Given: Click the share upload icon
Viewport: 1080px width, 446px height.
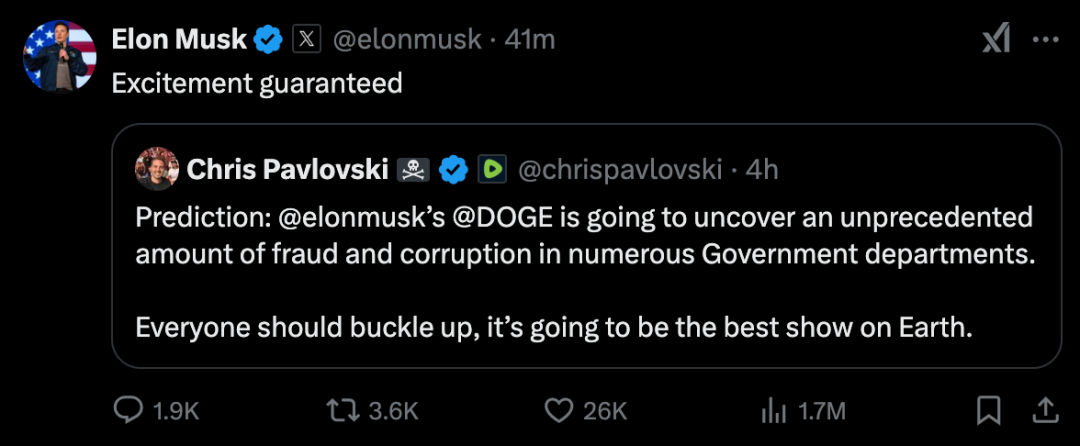Looking at the screenshot, I should click(1044, 410).
